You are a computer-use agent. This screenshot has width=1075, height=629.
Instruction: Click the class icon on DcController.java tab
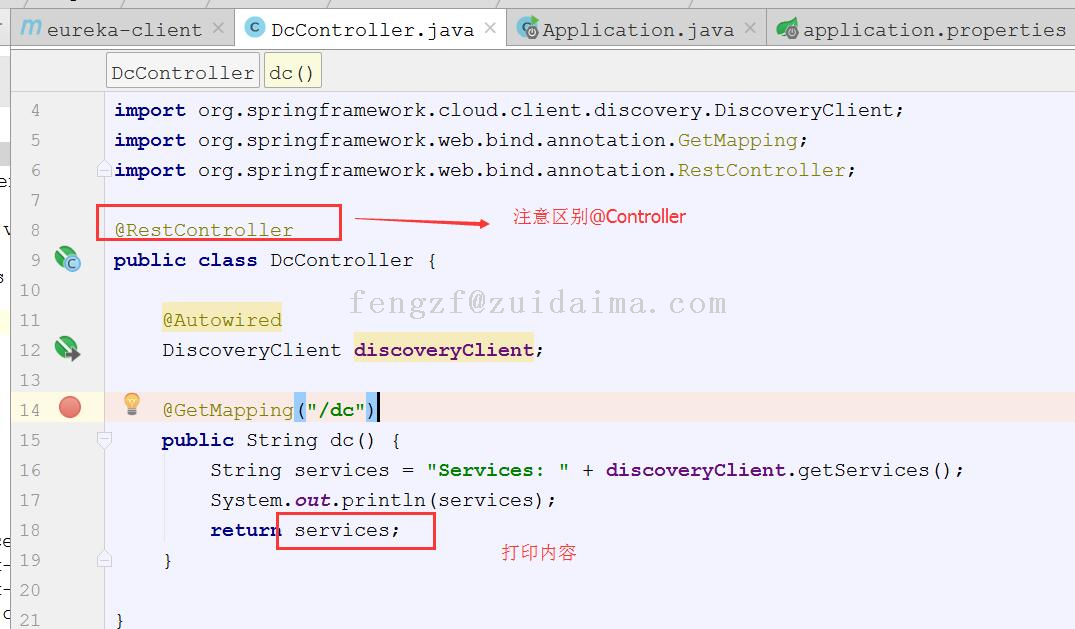pyautogui.click(x=256, y=28)
